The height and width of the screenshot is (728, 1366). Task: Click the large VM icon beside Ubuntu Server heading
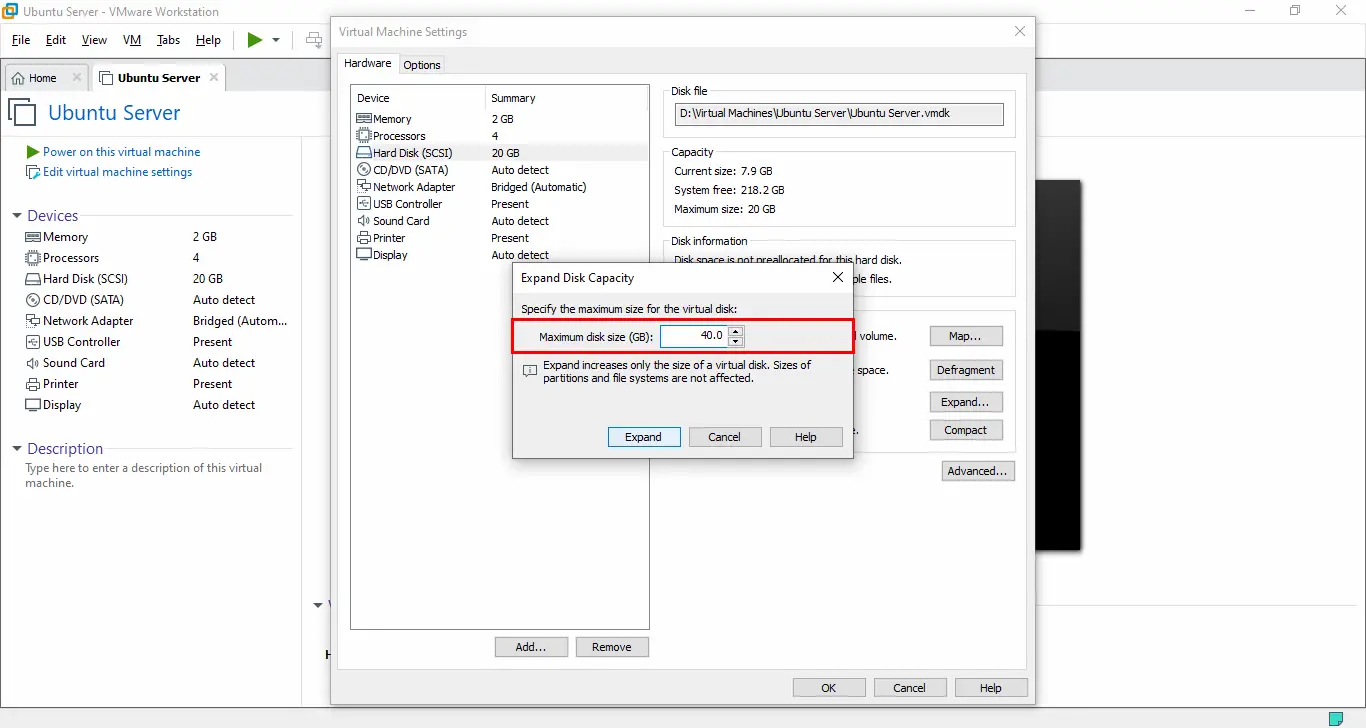(x=22, y=112)
